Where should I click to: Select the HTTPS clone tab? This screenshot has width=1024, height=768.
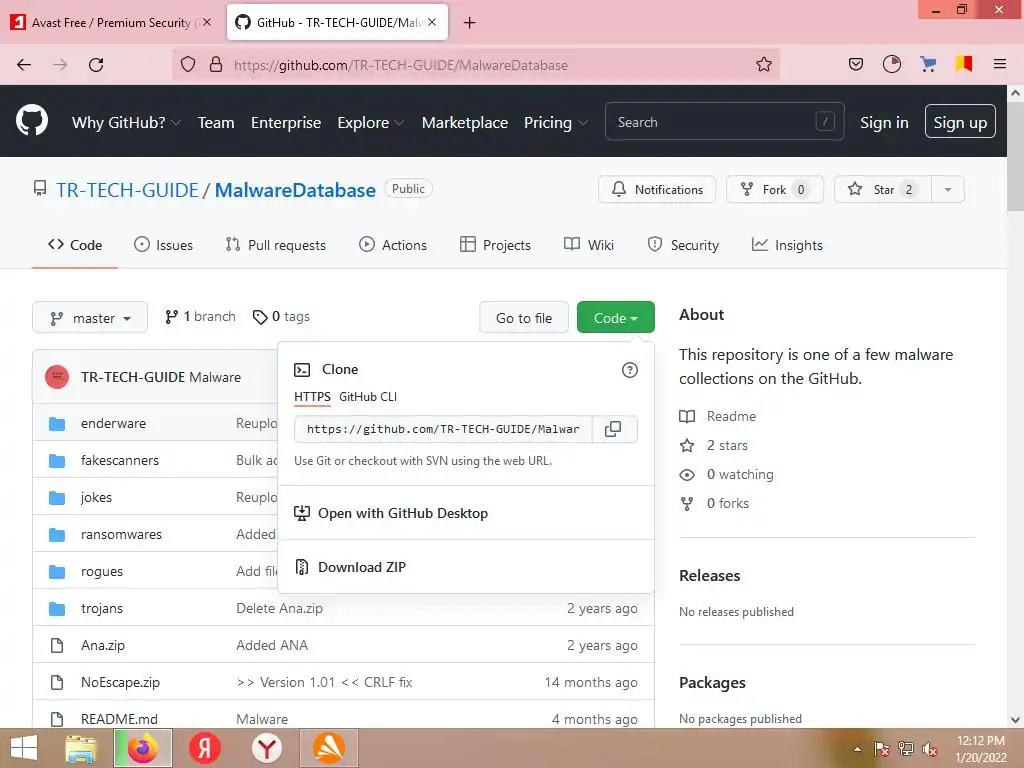[x=312, y=396]
